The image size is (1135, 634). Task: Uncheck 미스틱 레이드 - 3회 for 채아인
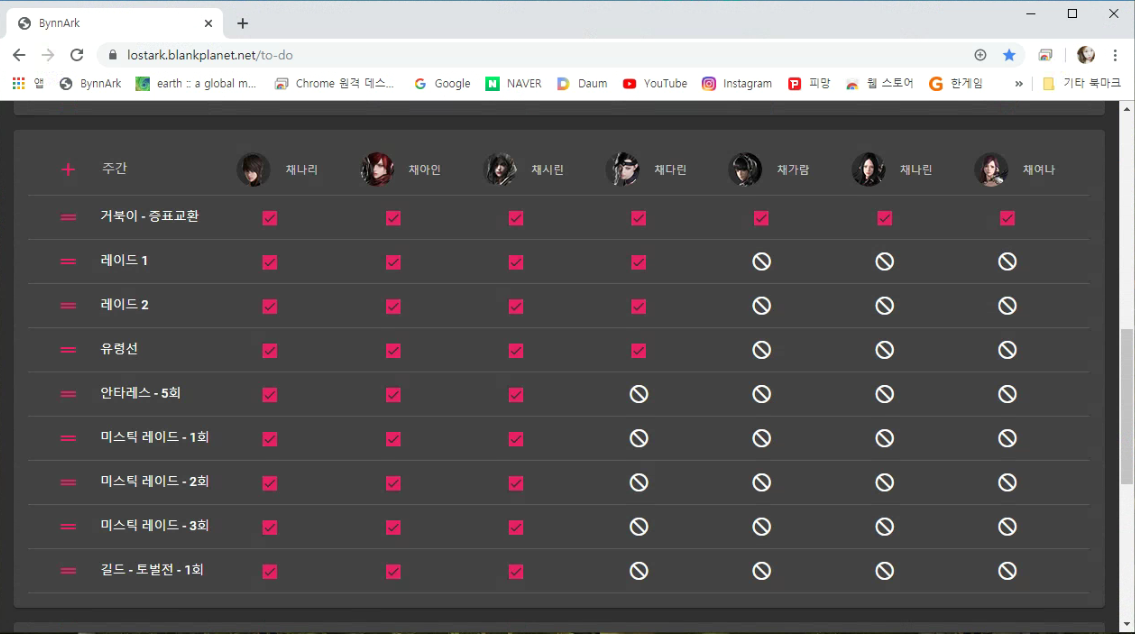[393, 527]
